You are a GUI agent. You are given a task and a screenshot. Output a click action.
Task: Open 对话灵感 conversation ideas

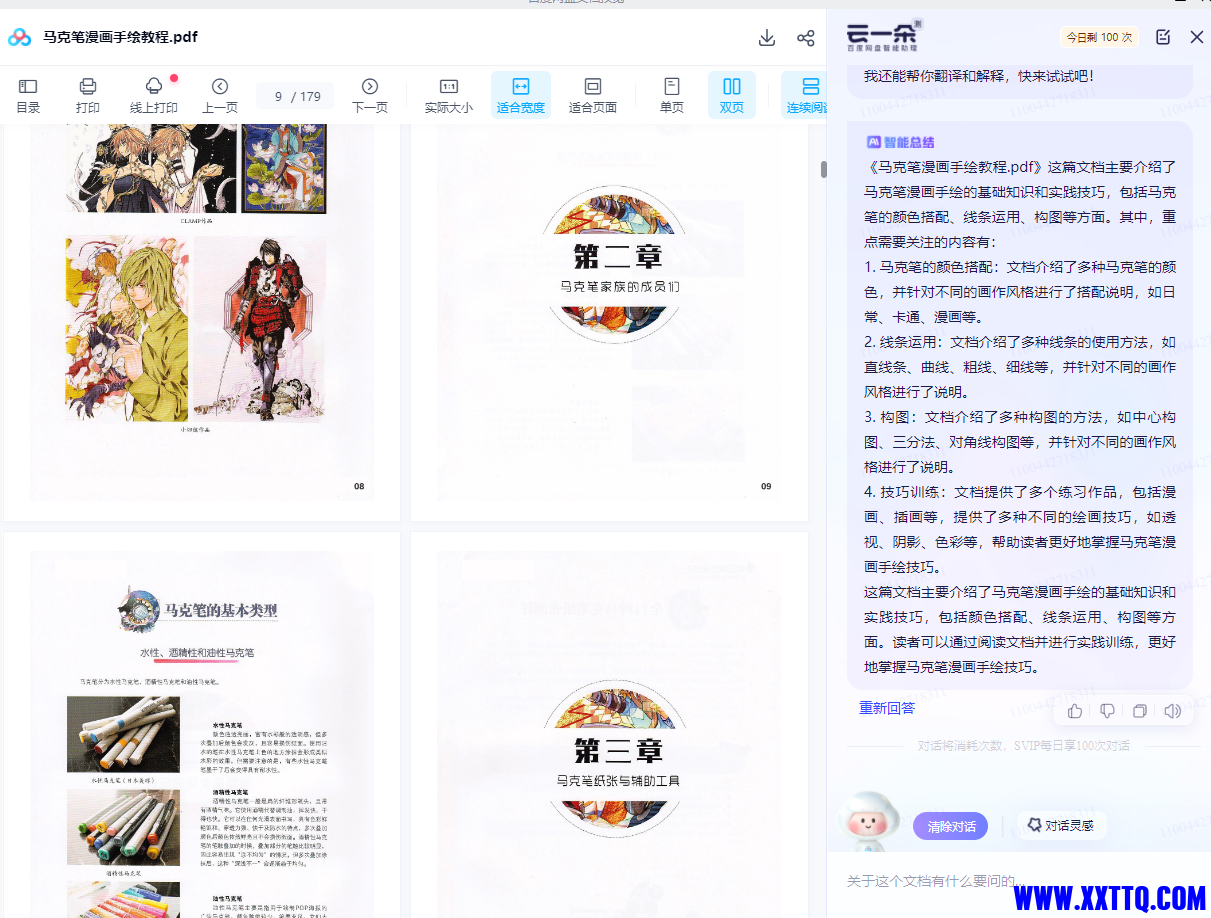1061,826
